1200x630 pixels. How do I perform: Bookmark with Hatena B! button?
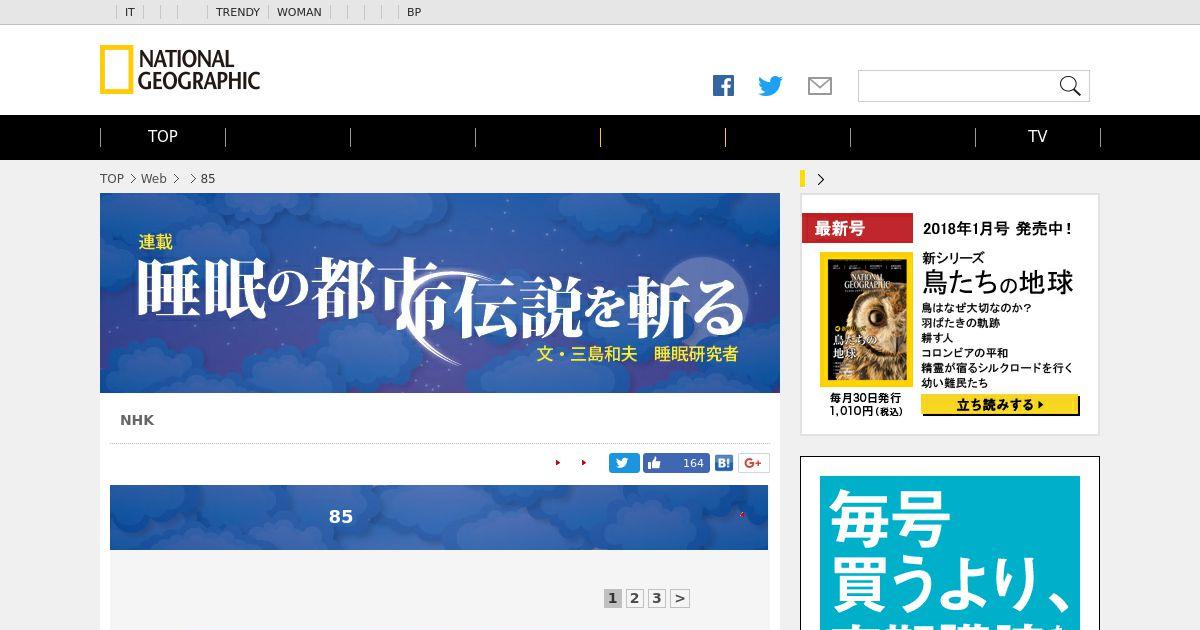click(x=724, y=463)
